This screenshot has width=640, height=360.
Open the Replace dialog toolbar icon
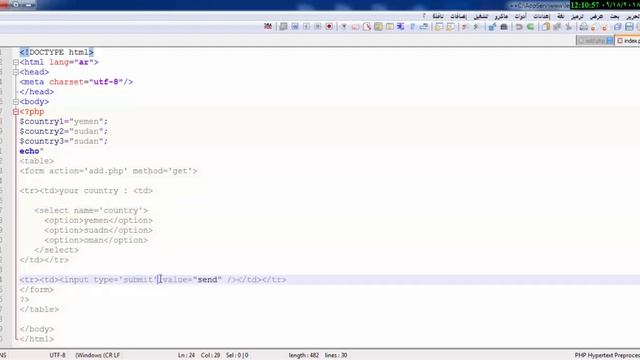pos(492,27)
